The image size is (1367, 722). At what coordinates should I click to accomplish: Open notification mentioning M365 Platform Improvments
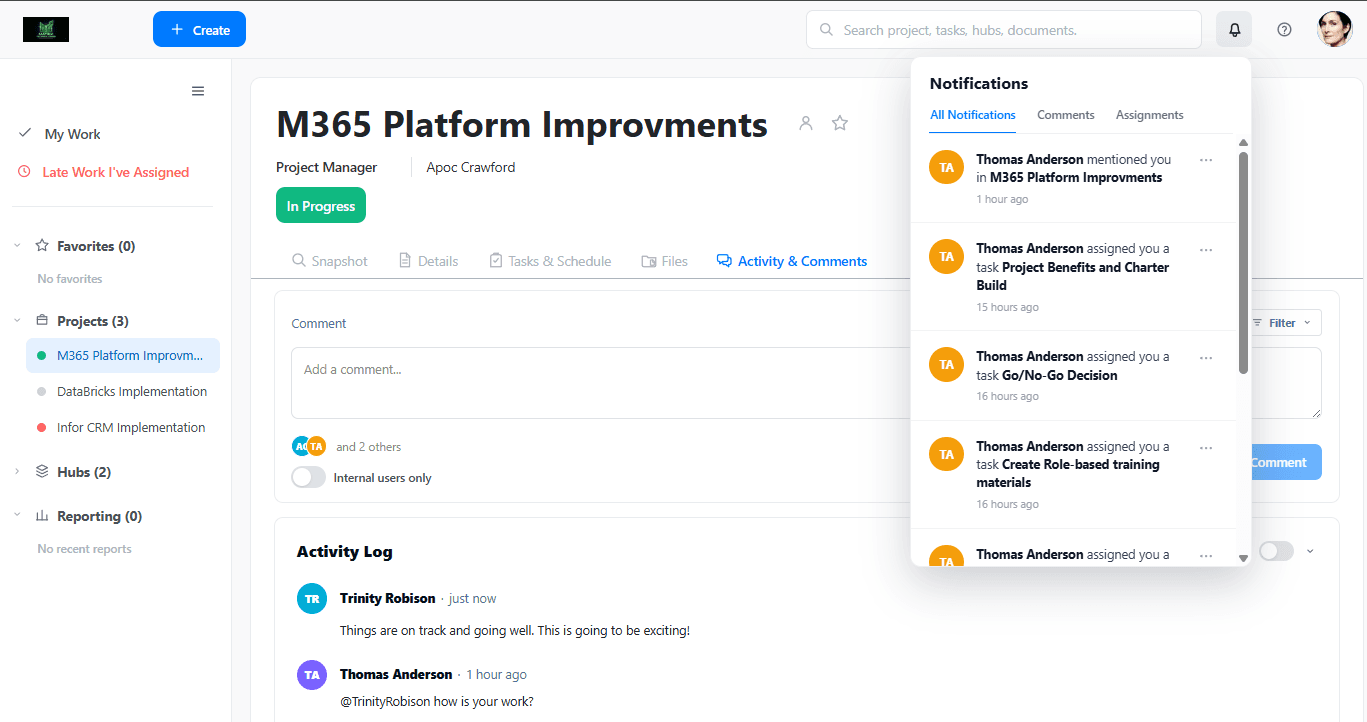tap(1074, 177)
